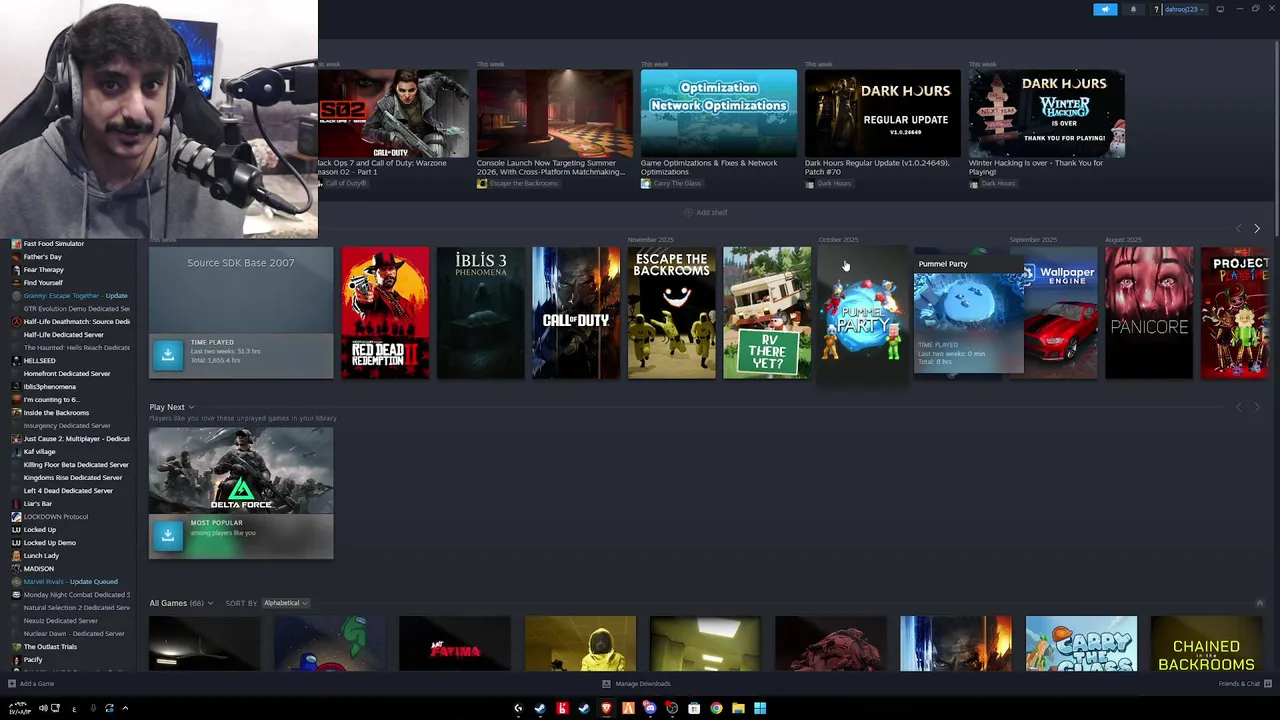Switch to Big Picture mode icon
The height and width of the screenshot is (720, 1280).
1220,9
